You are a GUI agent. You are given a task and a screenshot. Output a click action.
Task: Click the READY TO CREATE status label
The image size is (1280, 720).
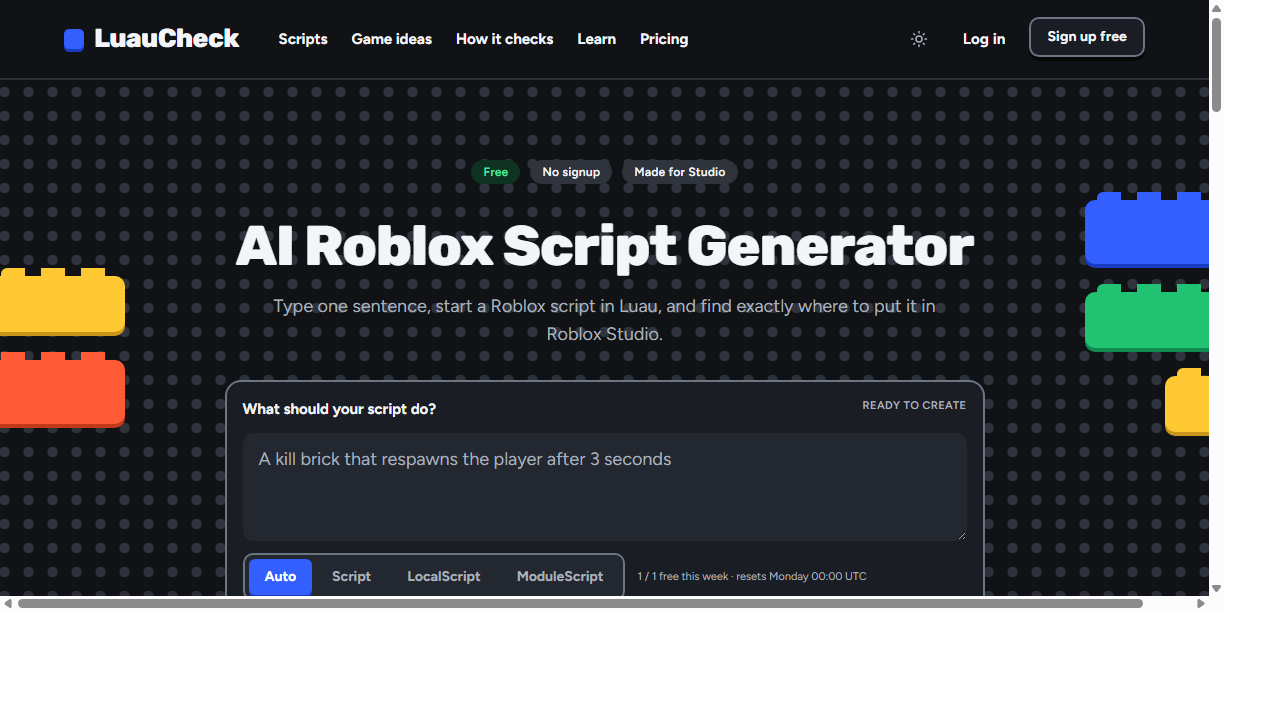pos(914,406)
